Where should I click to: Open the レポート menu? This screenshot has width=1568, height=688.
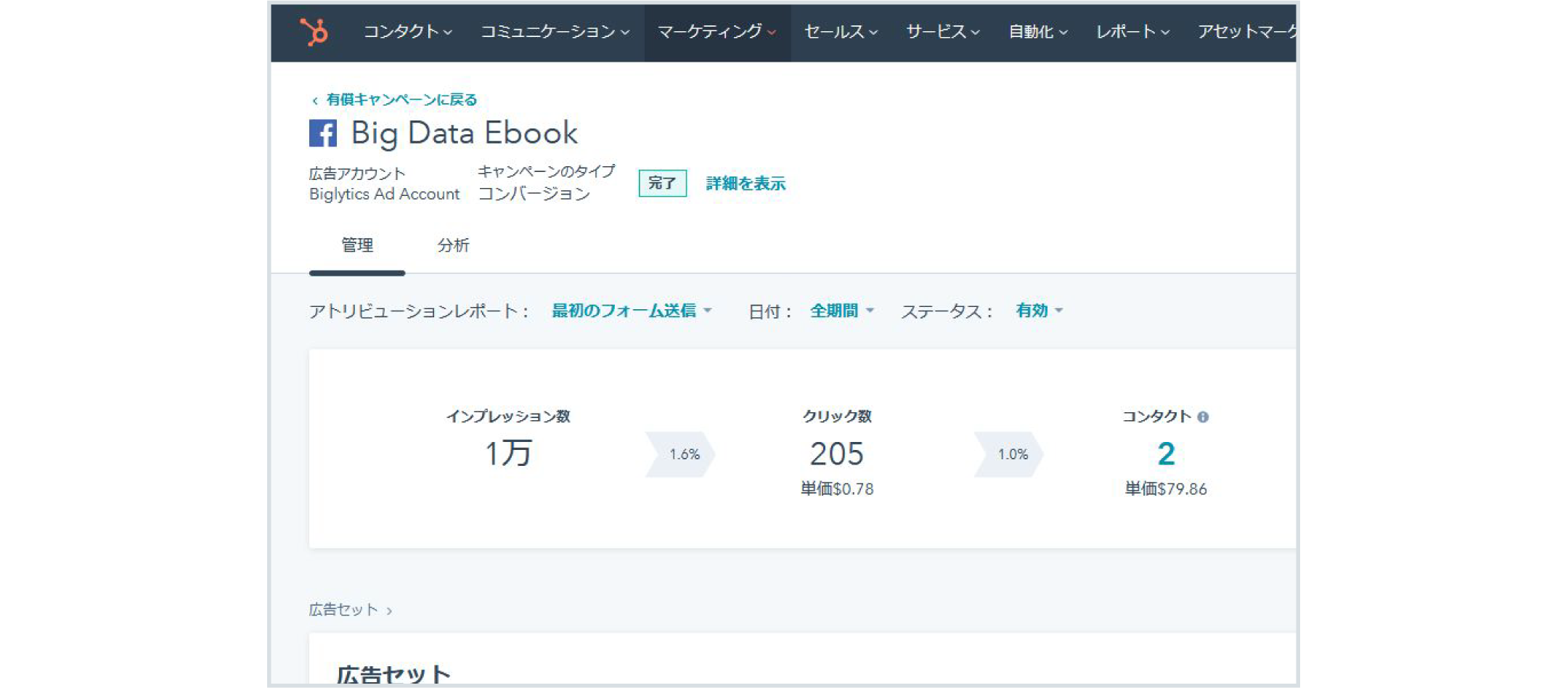click(x=1132, y=32)
